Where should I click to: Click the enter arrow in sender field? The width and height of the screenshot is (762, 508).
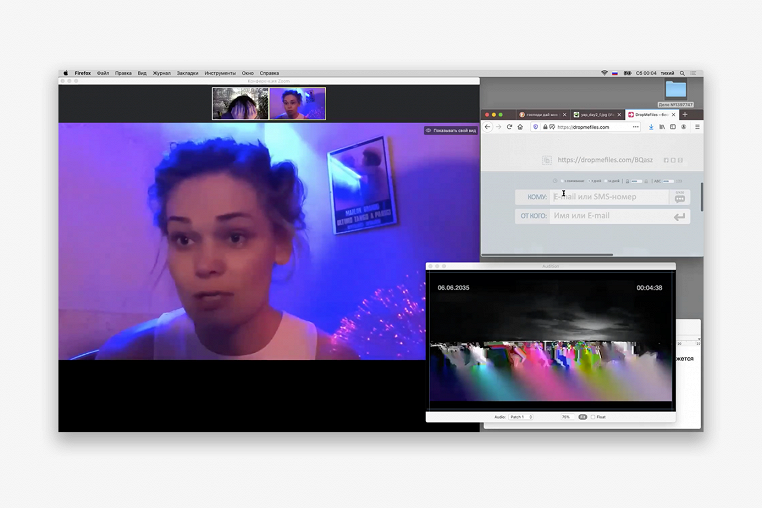tap(680, 216)
